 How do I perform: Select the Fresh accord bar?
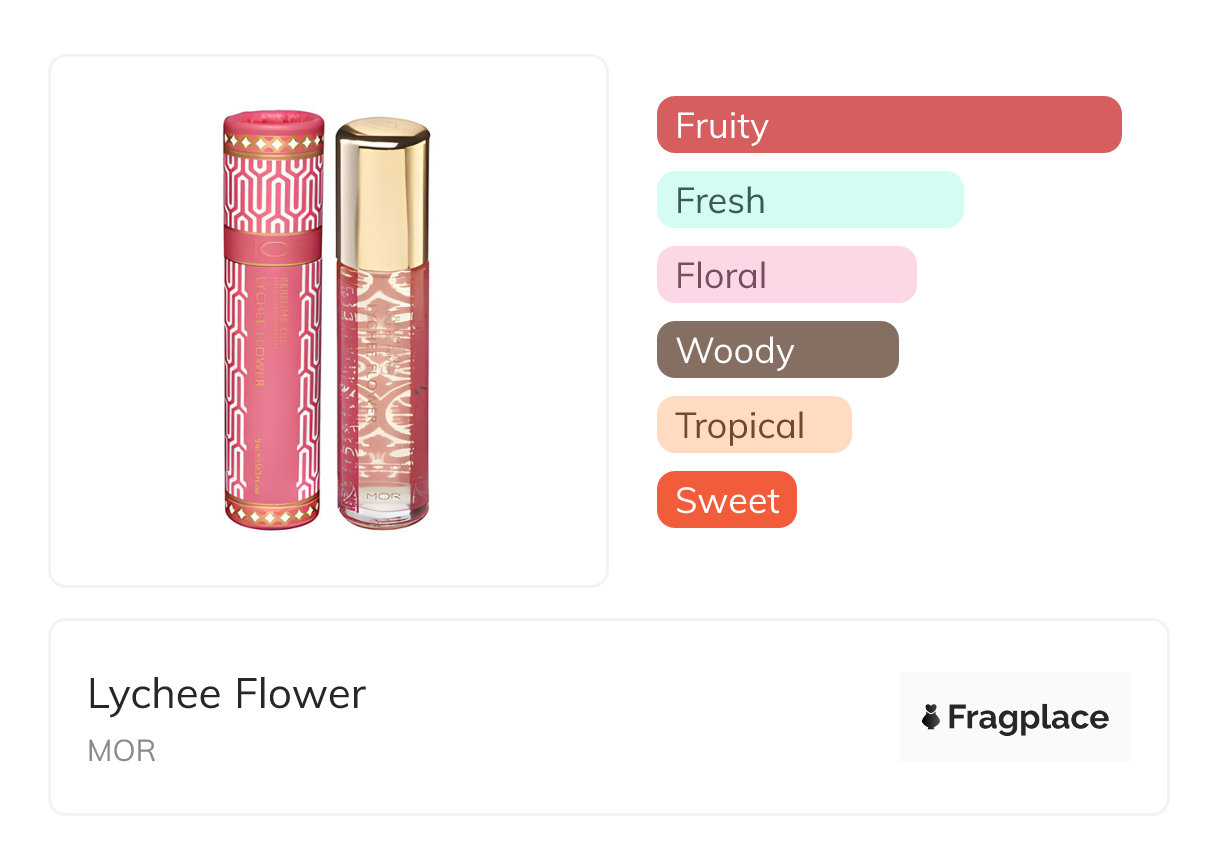pos(809,200)
